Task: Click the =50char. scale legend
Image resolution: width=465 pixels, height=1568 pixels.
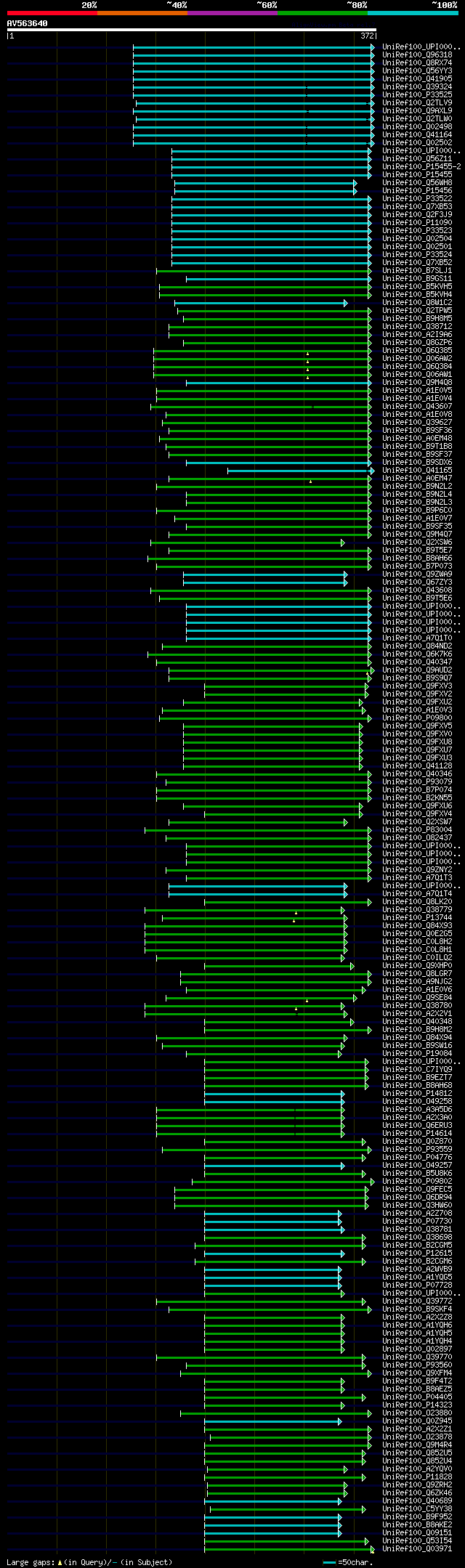Action: 347,1561
